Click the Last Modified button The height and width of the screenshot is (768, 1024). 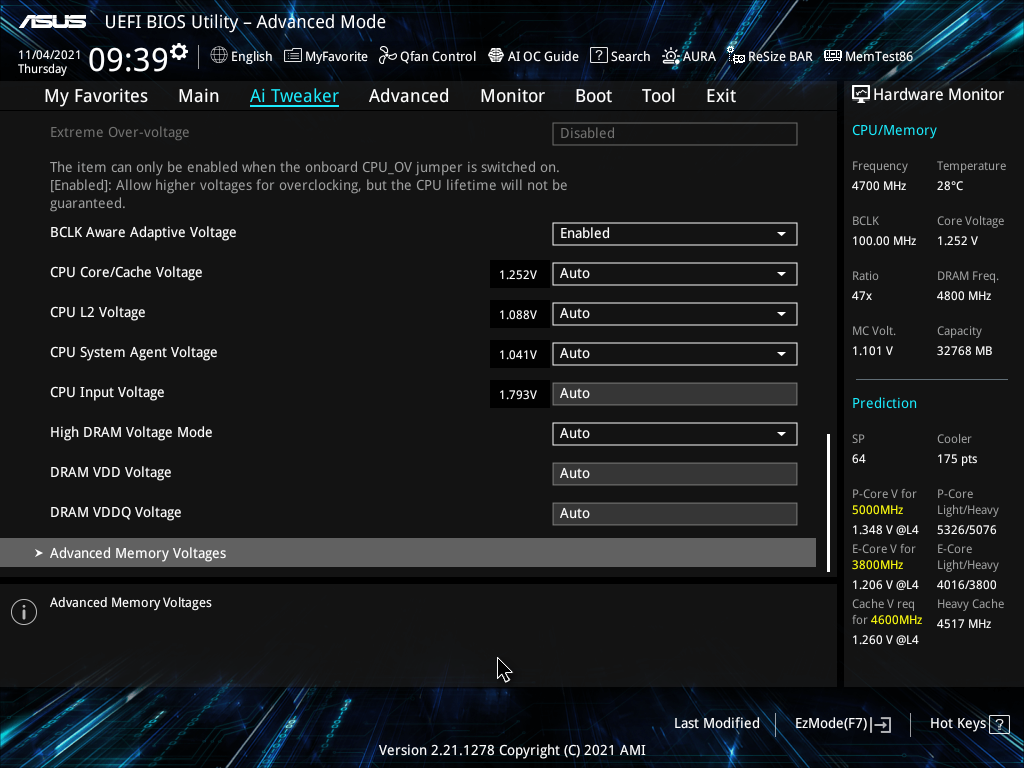[x=716, y=724]
